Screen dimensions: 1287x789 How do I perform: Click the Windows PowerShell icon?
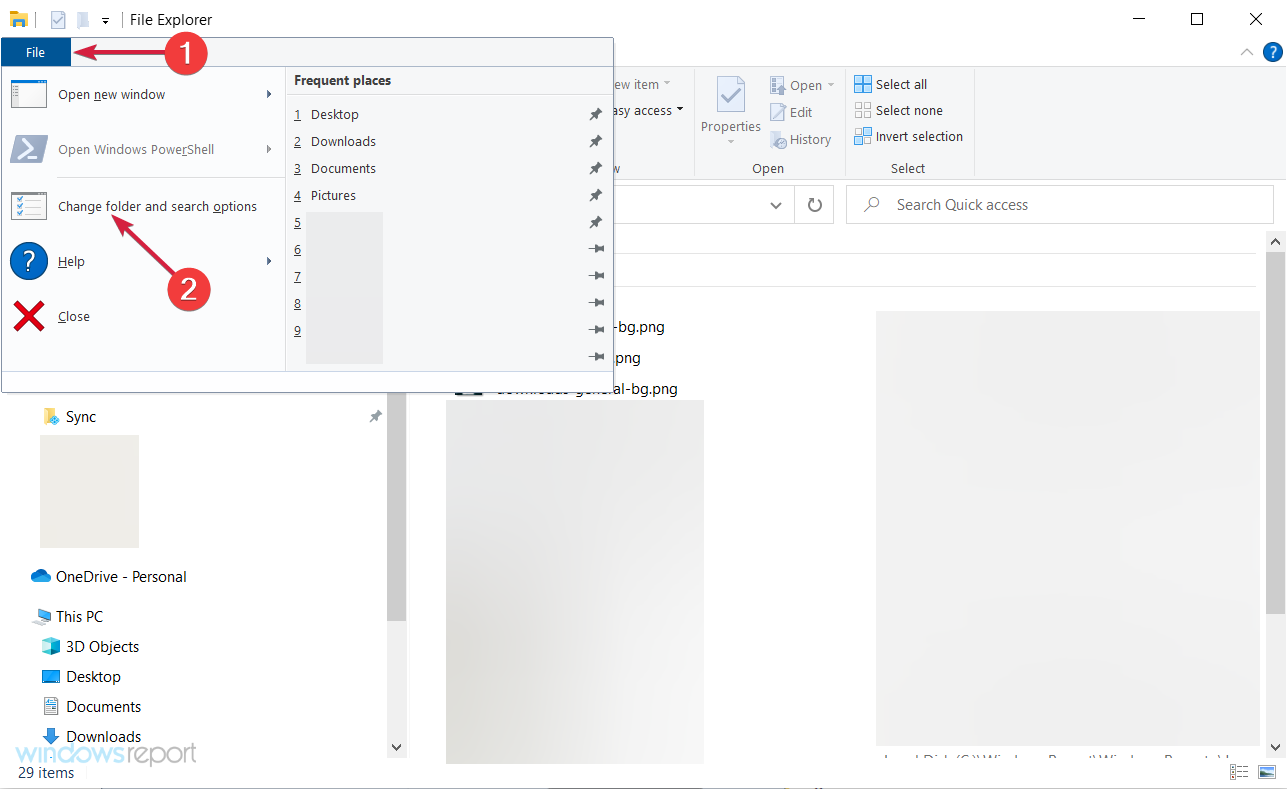tap(29, 149)
